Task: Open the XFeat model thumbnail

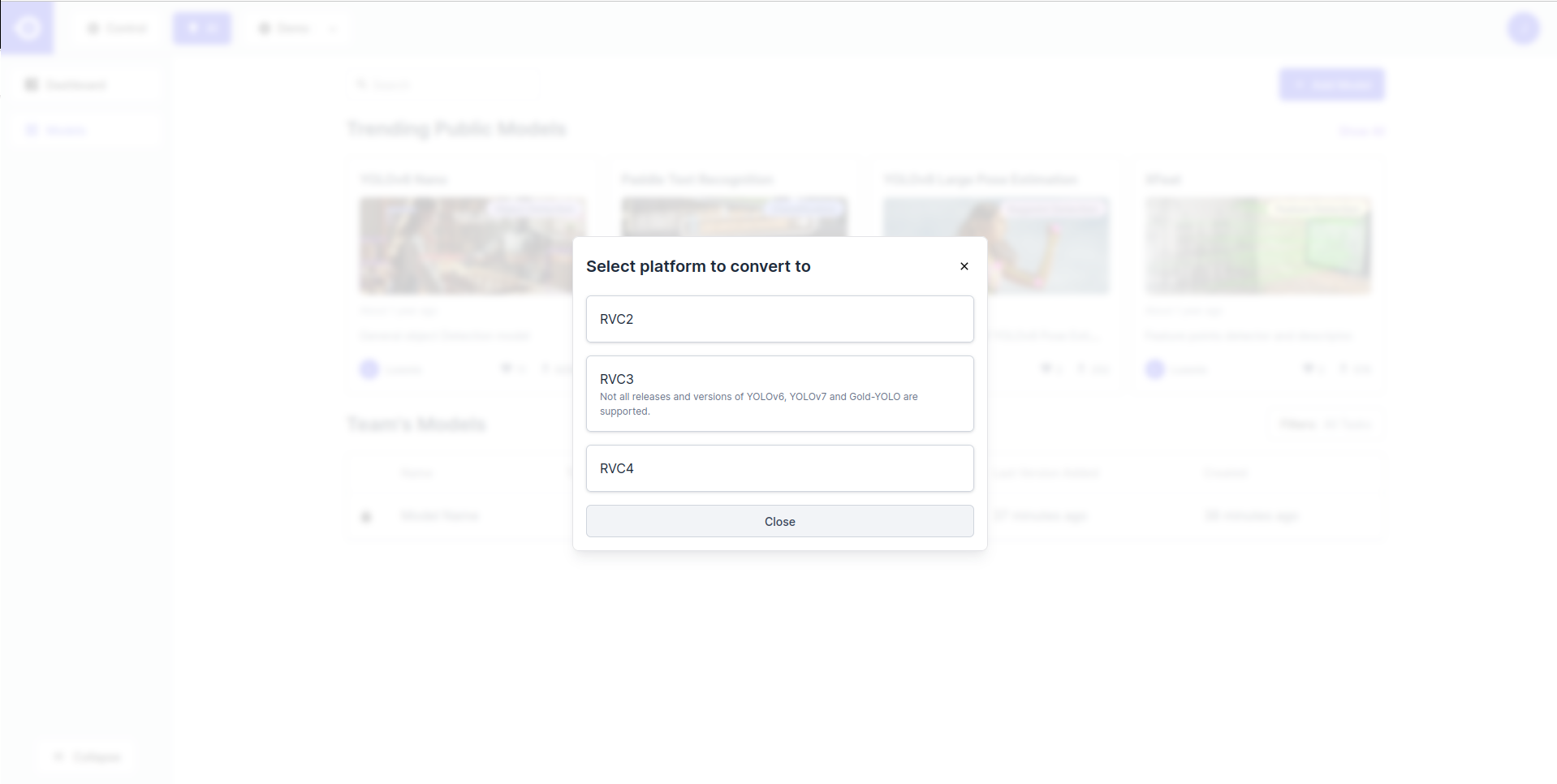Action: coord(1257,245)
